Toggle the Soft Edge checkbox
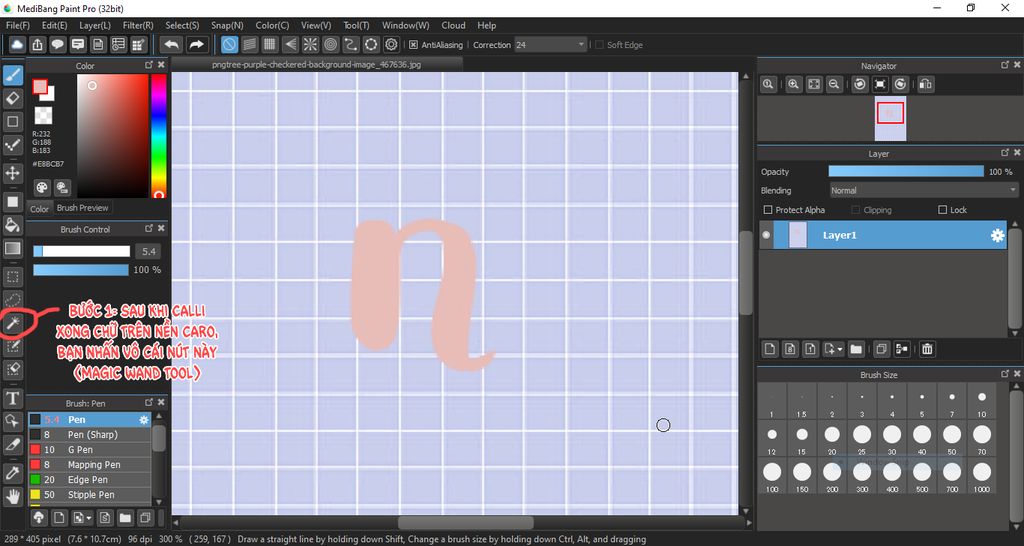Viewport: 1024px width, 546px height. pyautogui.click(x=599, y=45)
